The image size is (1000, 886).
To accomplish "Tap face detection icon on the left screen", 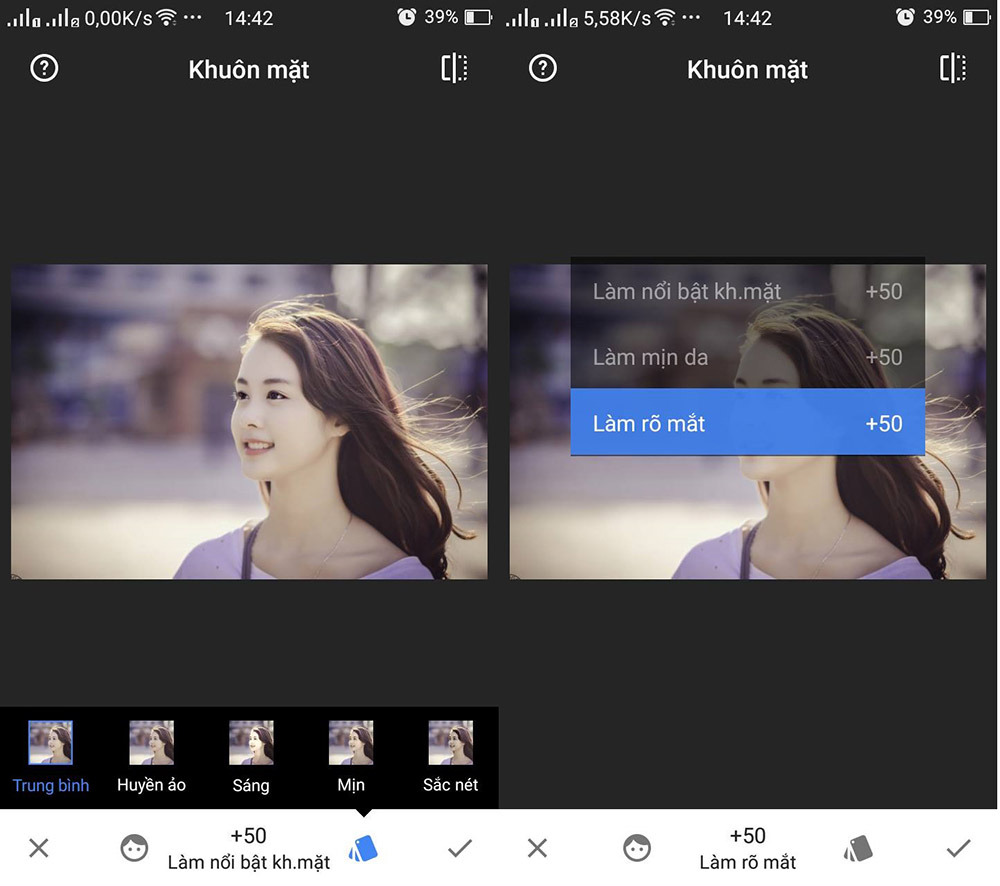I will coord(134,848).
